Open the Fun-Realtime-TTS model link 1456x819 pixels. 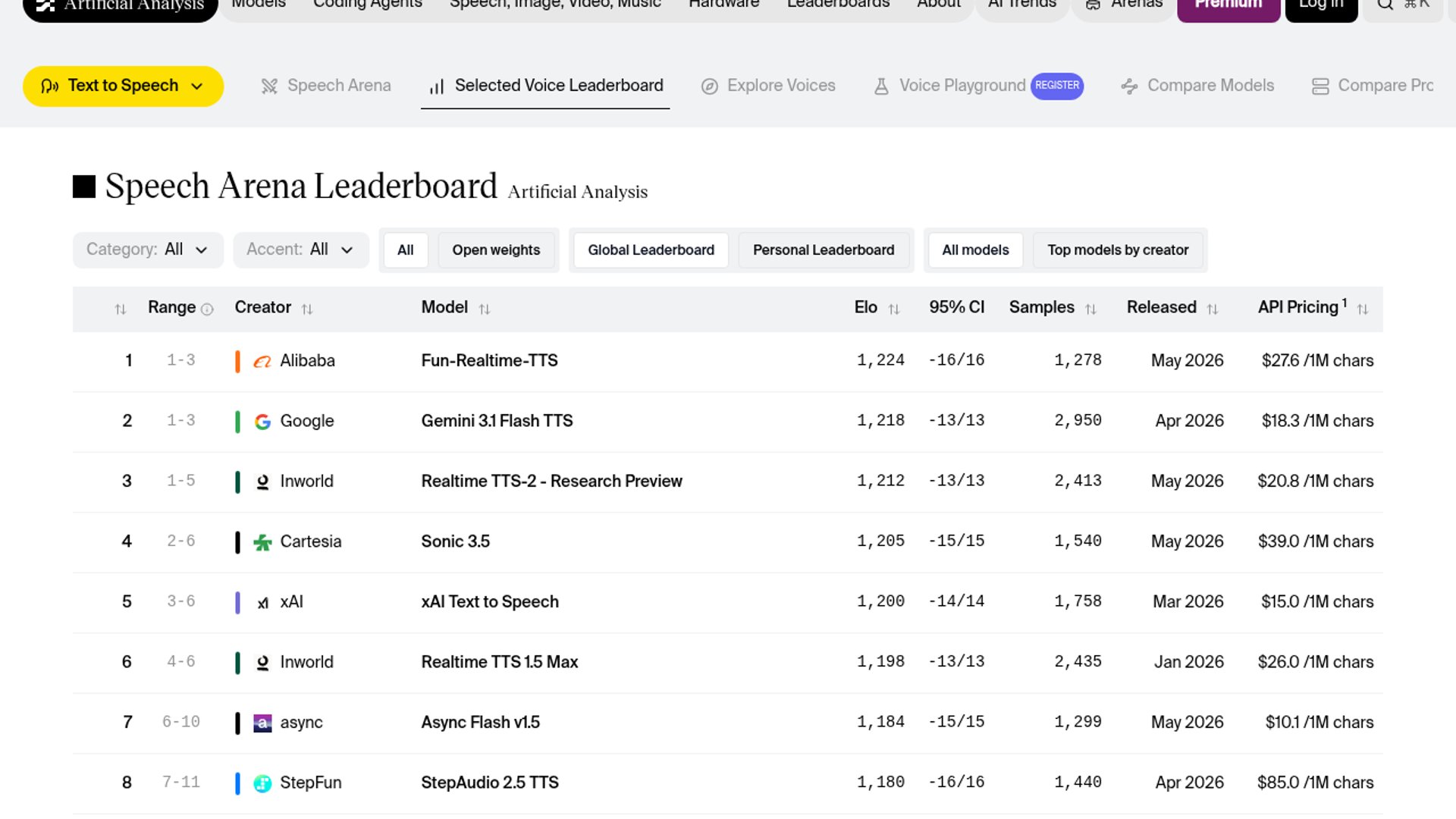pos(489,361)
